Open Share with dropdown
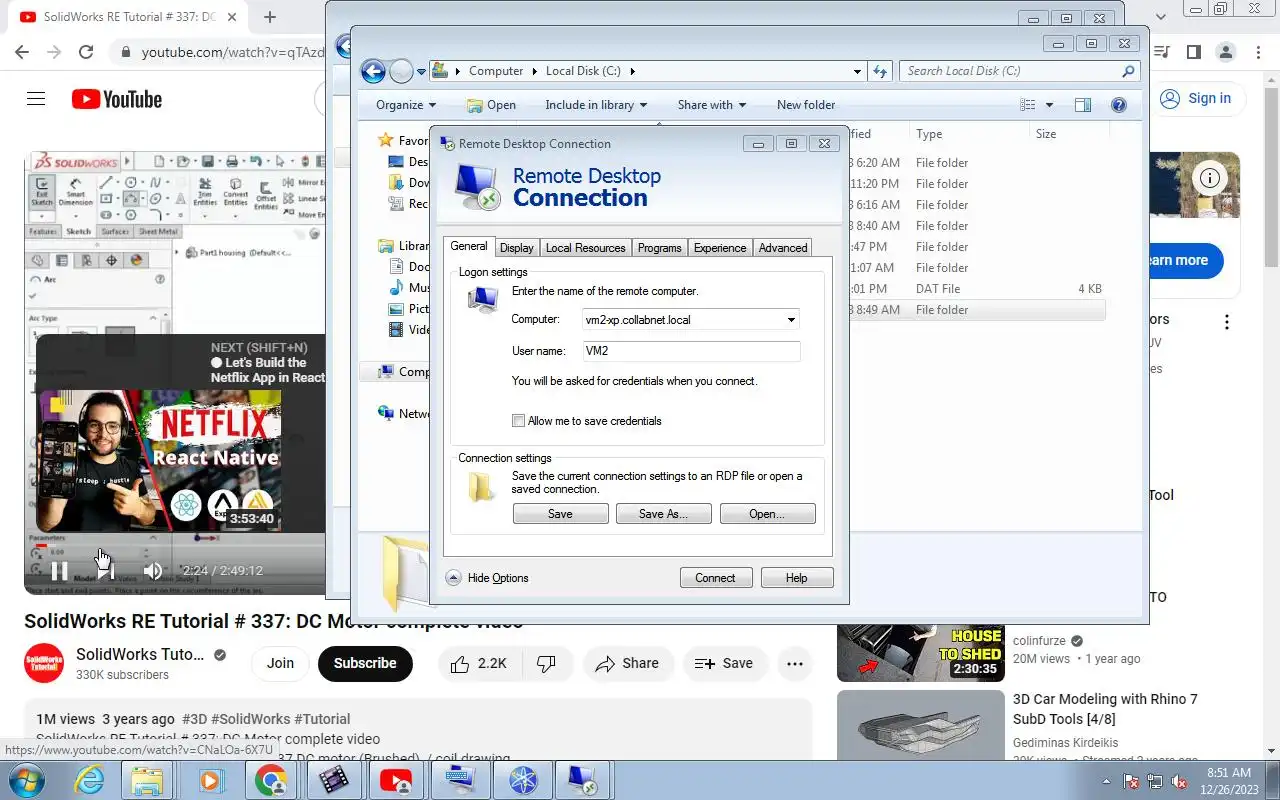The width and height of the screenshot is (1280, 800). coord(712,105)
